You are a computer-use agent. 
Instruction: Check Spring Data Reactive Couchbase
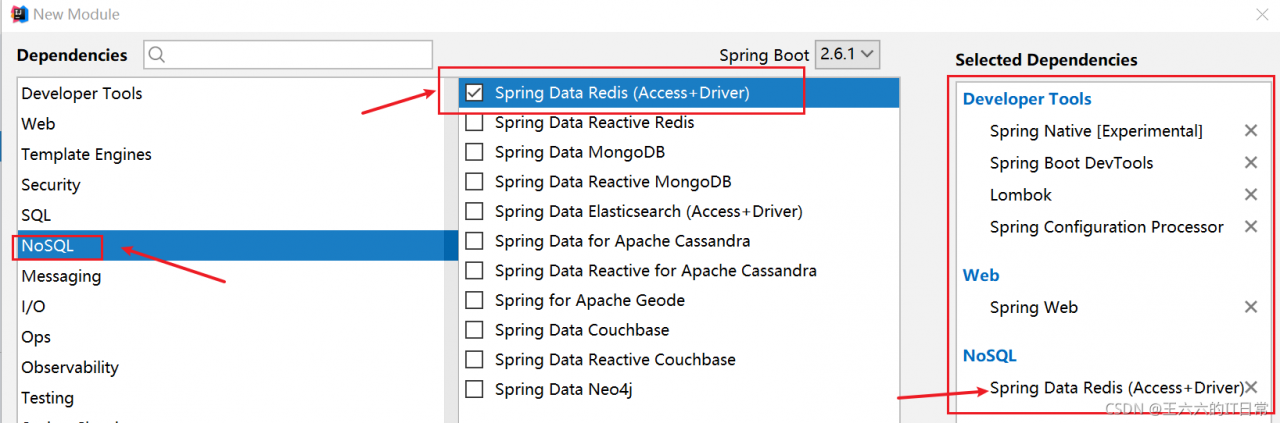click(475, 360)
